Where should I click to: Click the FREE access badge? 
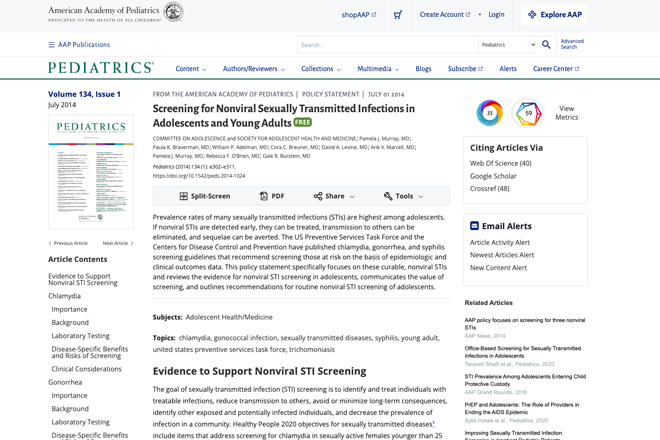(x=303, y=122)
